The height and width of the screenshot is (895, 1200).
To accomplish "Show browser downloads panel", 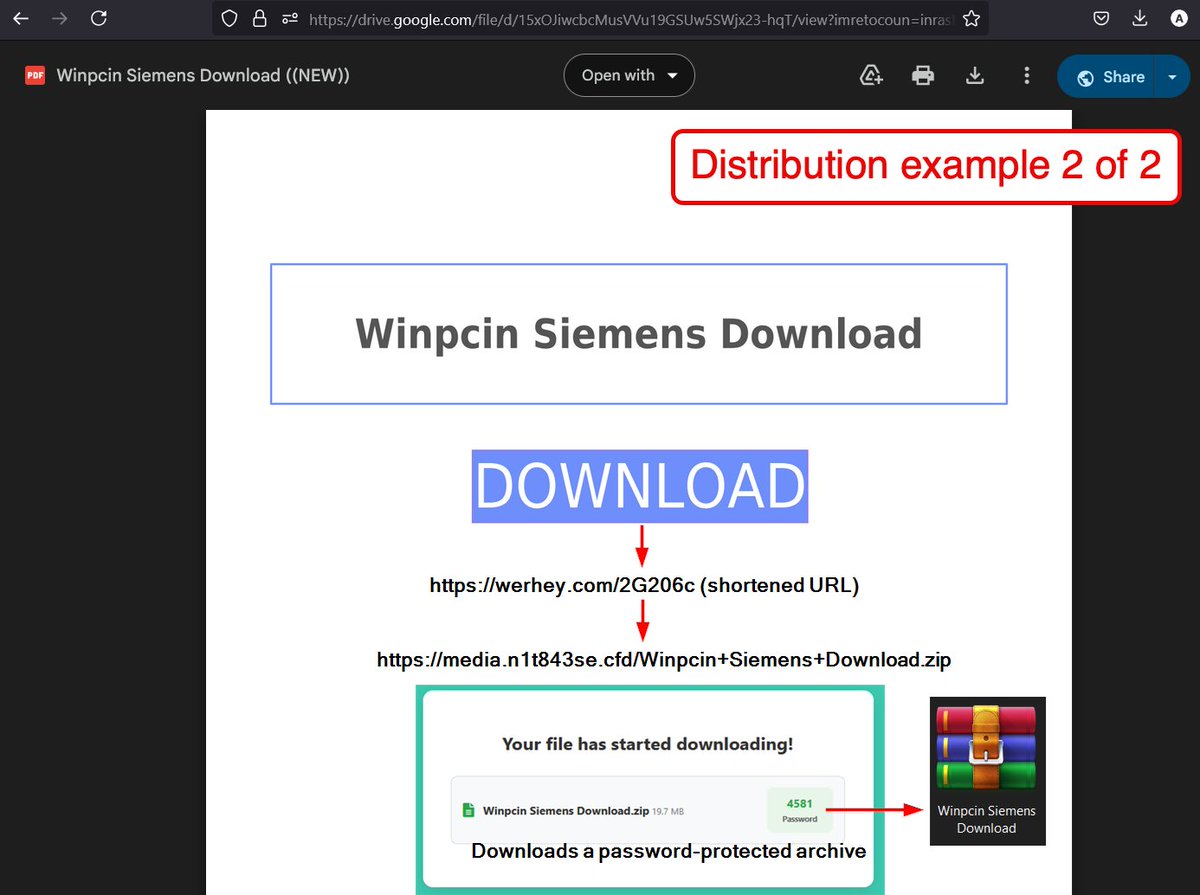I will 1140,18.
